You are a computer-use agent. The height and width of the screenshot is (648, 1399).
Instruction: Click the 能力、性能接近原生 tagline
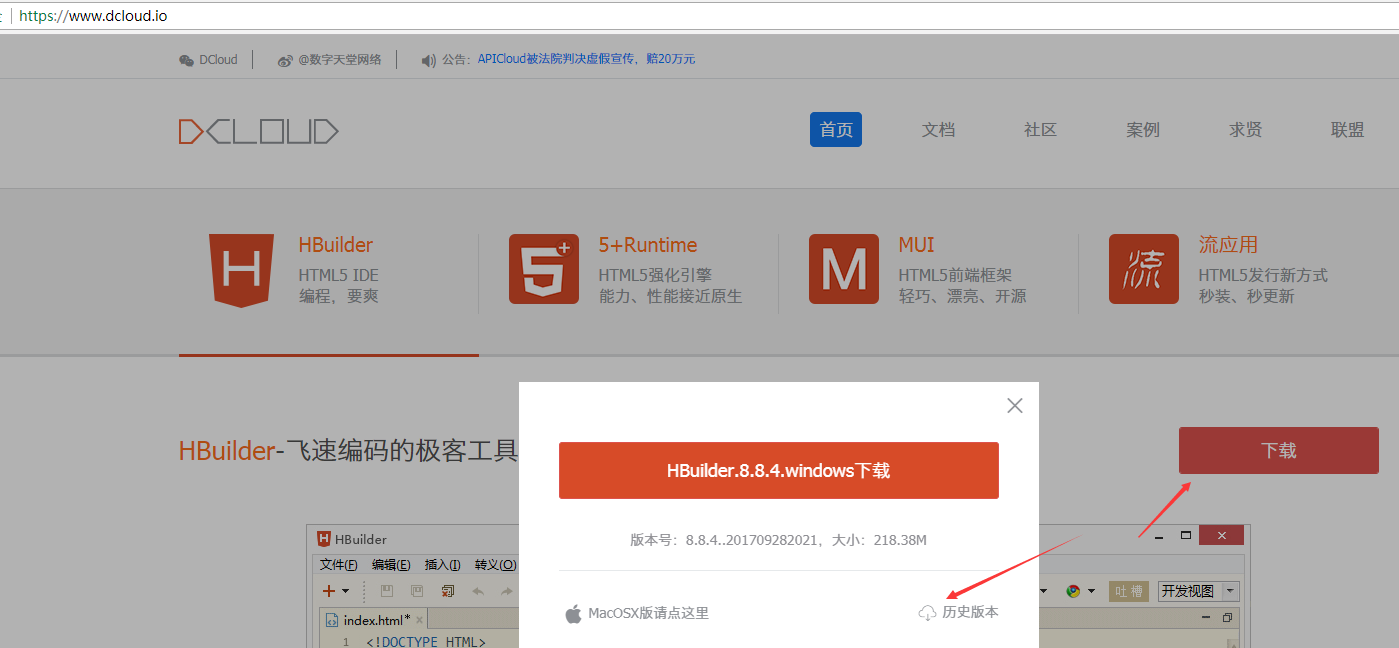tap(670, 296)
